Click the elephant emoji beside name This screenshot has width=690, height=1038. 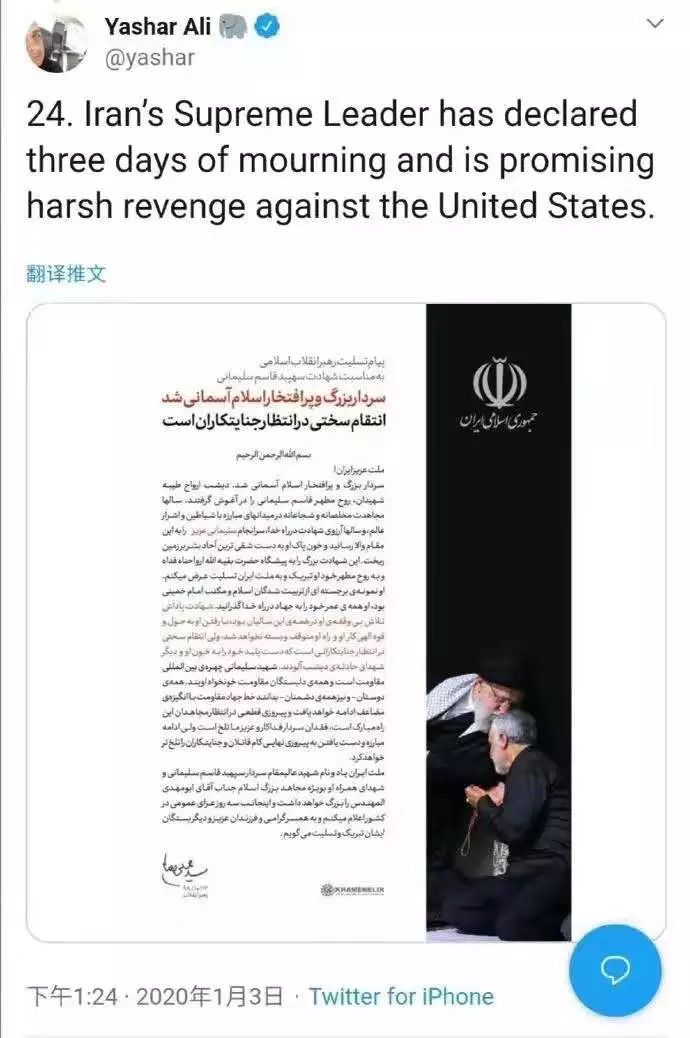234,27
